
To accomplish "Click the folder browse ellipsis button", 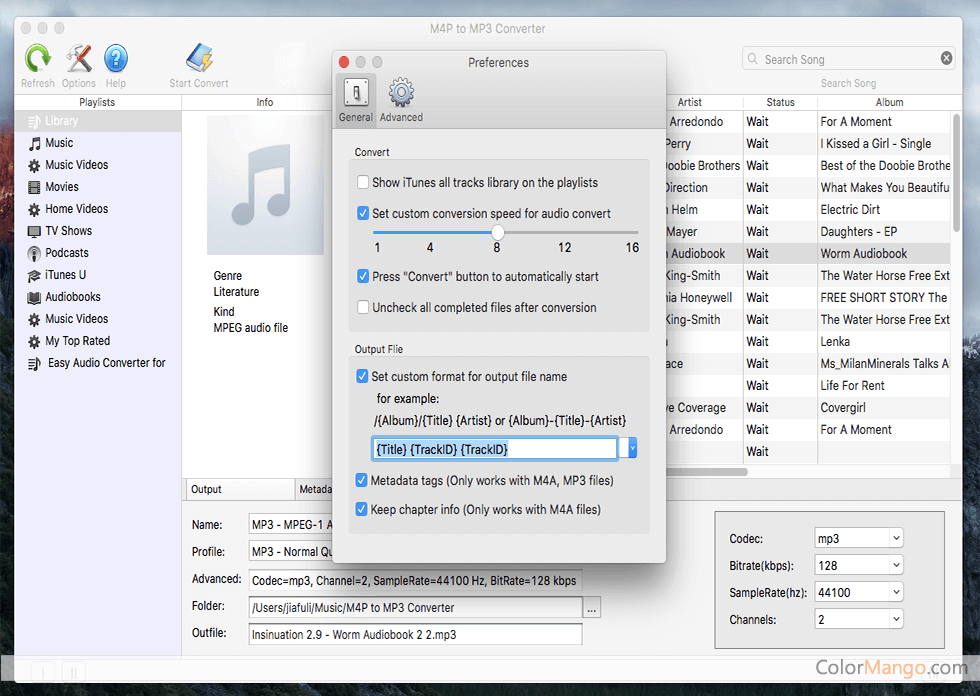I will (592, 608).
